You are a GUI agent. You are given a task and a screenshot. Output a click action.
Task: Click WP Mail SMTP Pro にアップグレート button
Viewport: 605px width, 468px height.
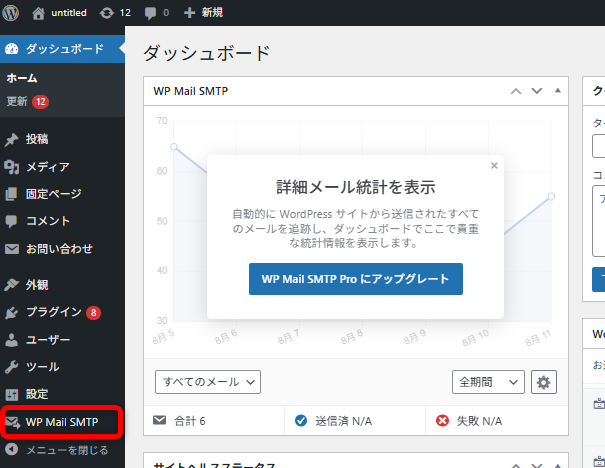click(355, 278)
